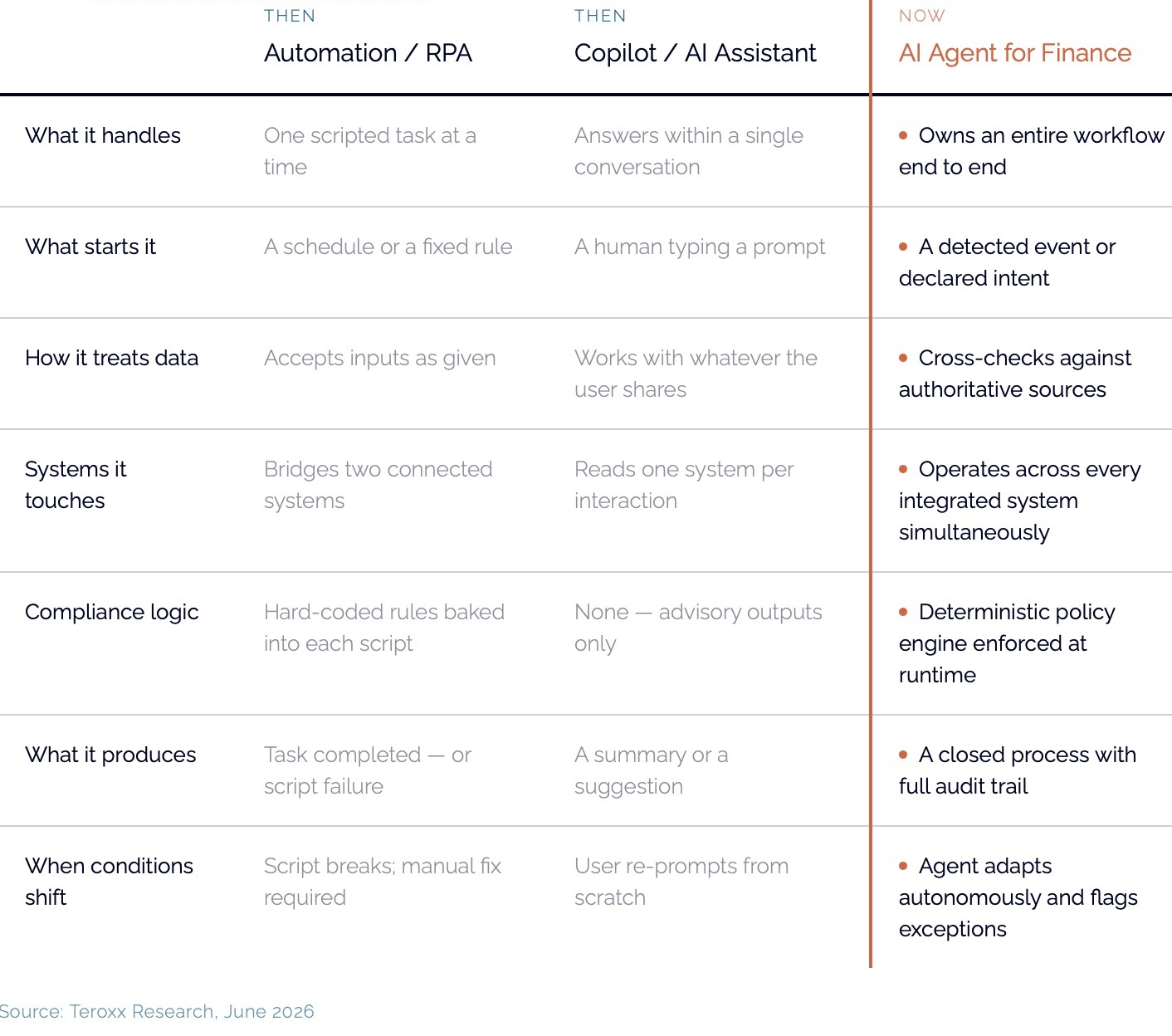
Task: Click the 'Source: Teroxx Research, June 2026' text
Action: [x=157, y=1011]
